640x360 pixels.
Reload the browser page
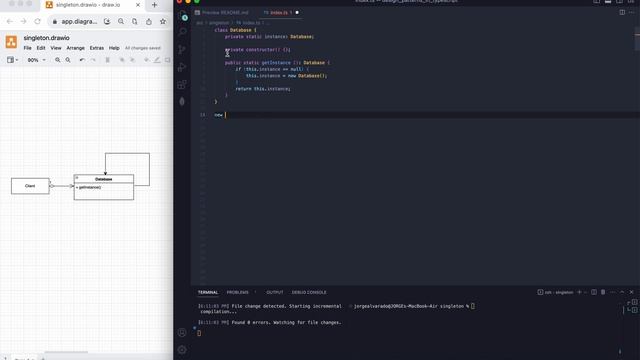(38, 21)
